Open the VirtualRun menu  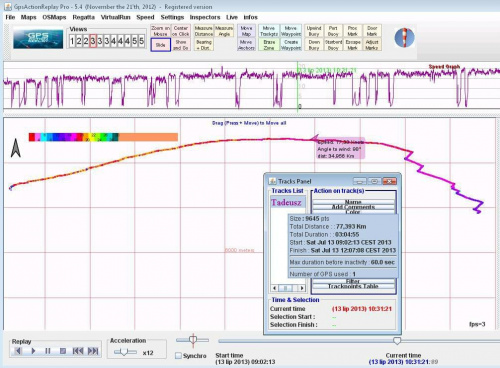[x=115, y=17]
